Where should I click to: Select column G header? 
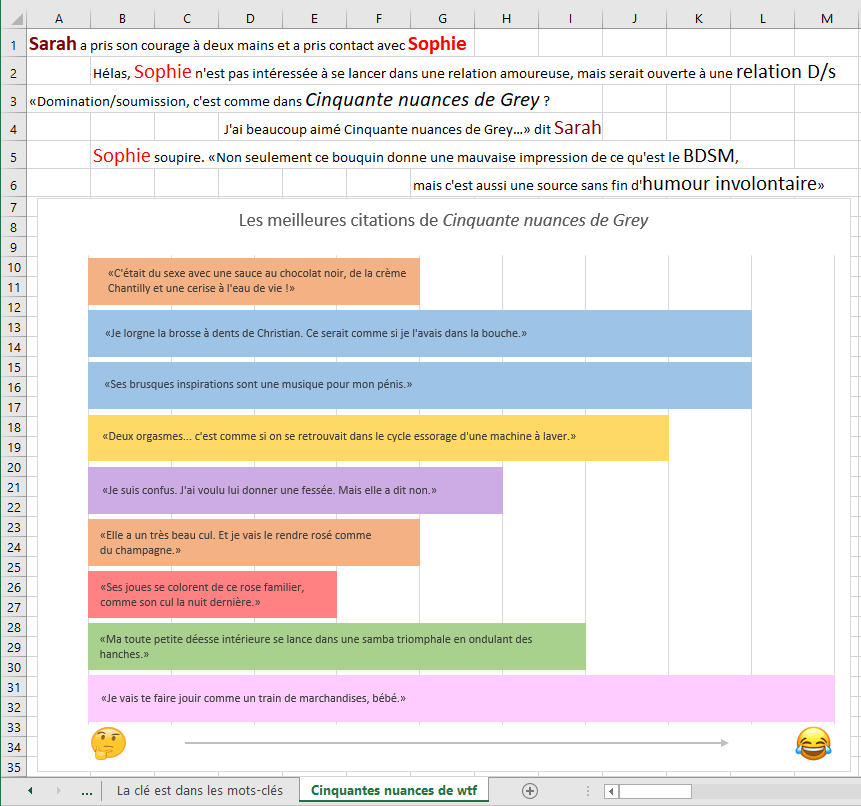coord(442,18)
